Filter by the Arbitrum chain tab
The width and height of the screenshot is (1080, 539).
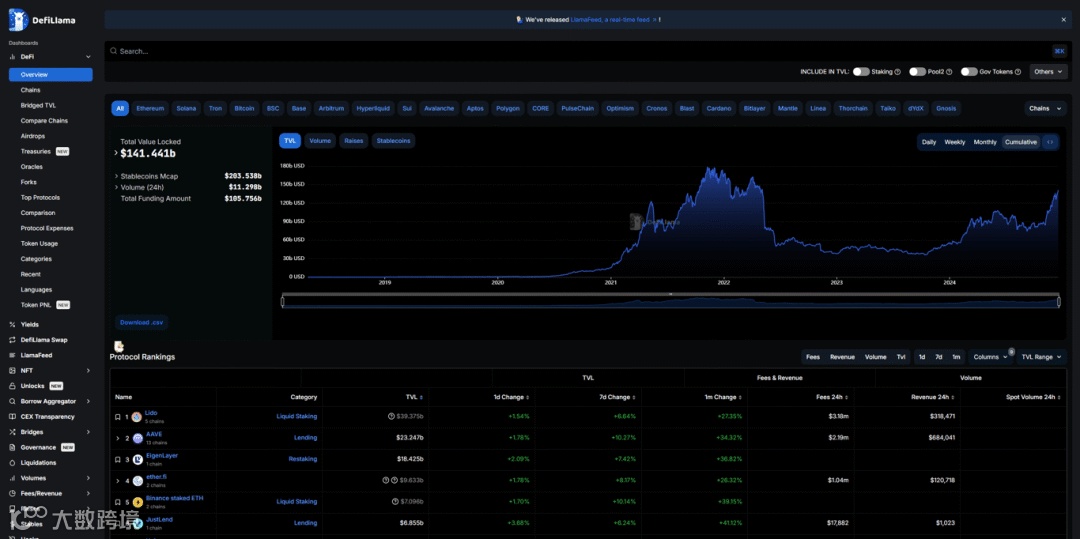pos(331,108)
